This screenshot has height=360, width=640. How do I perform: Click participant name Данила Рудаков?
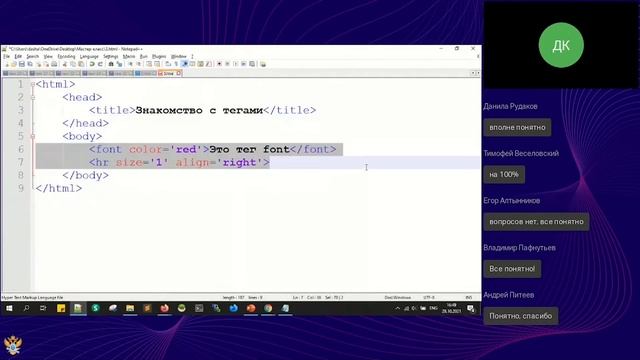tap(510, 107)
